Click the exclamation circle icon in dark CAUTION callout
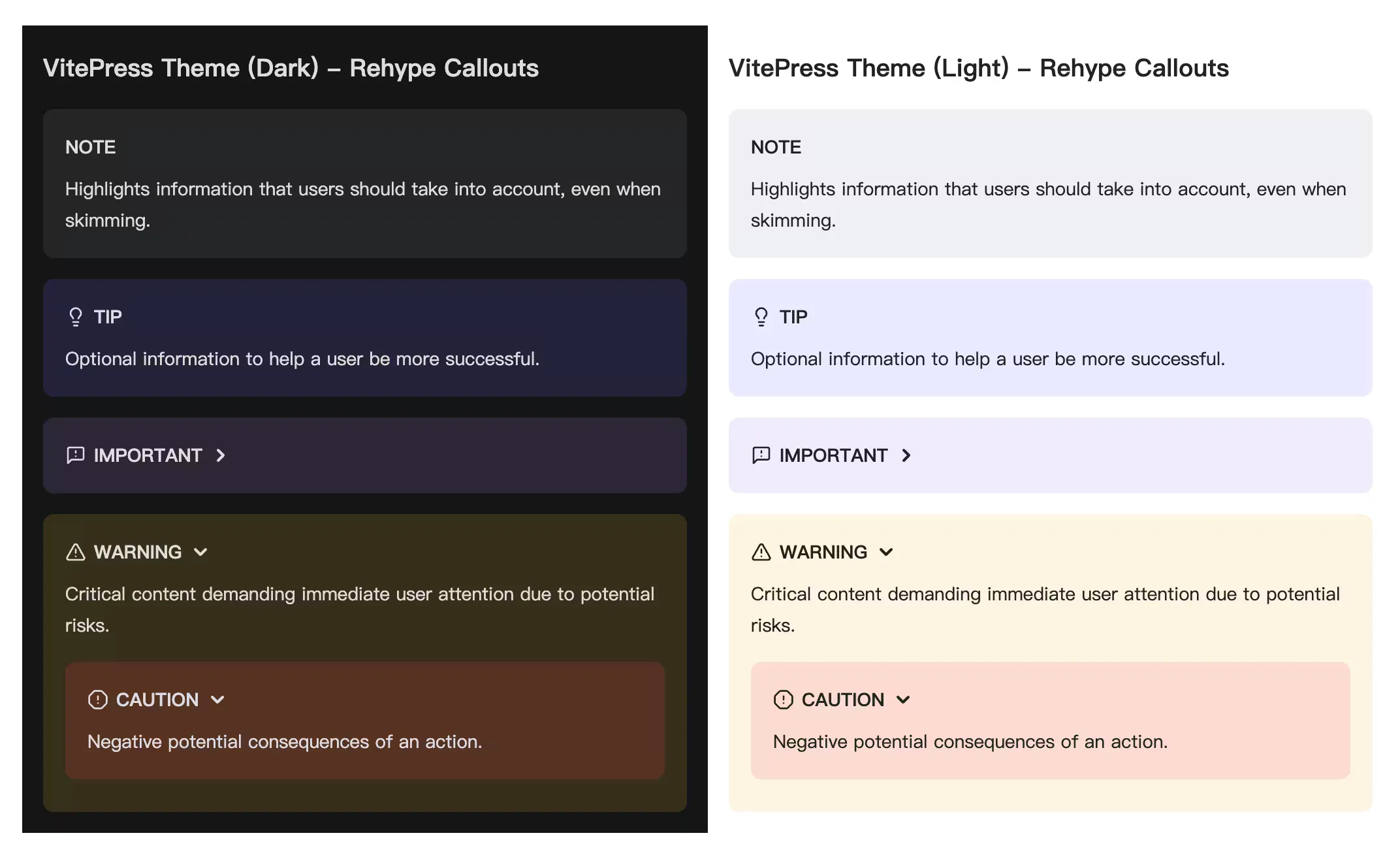The image size is (1400, 861). [x=97, y=700]
